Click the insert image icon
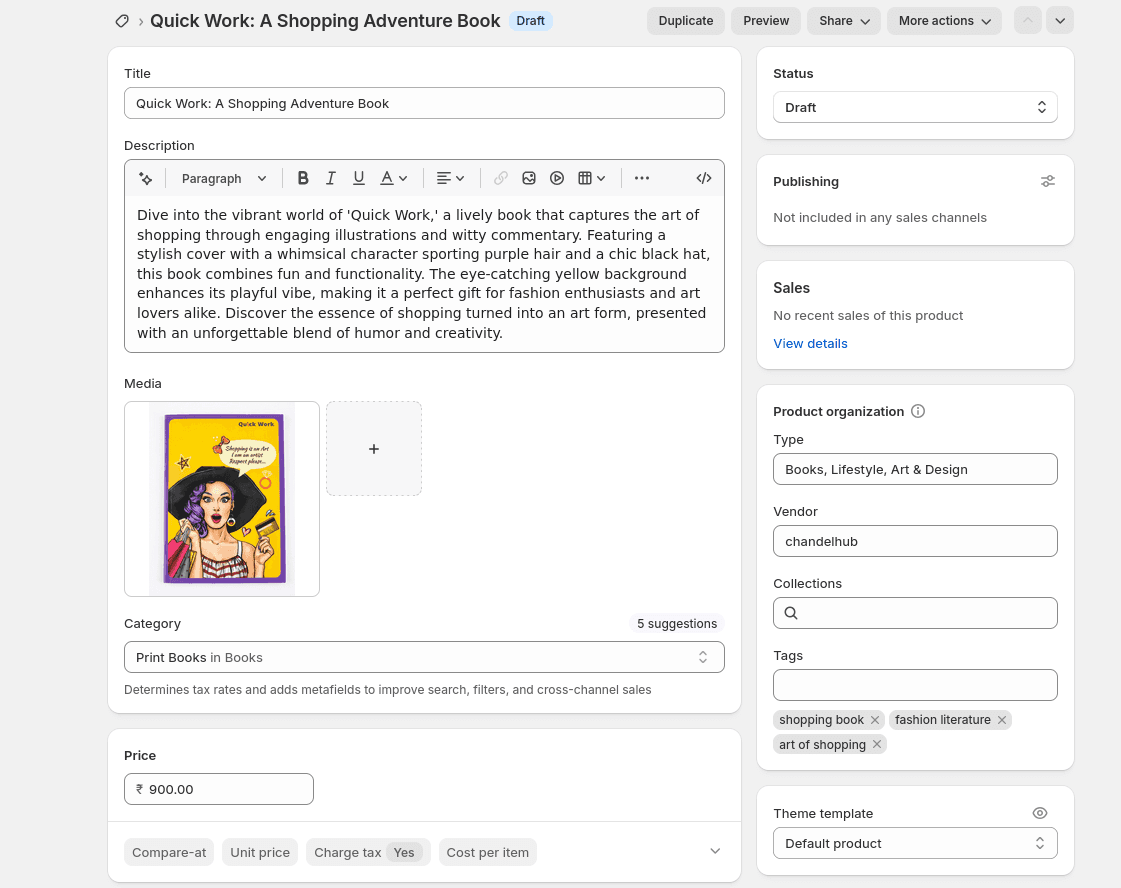Viewport: 1121px width, 888px height. 529,179
